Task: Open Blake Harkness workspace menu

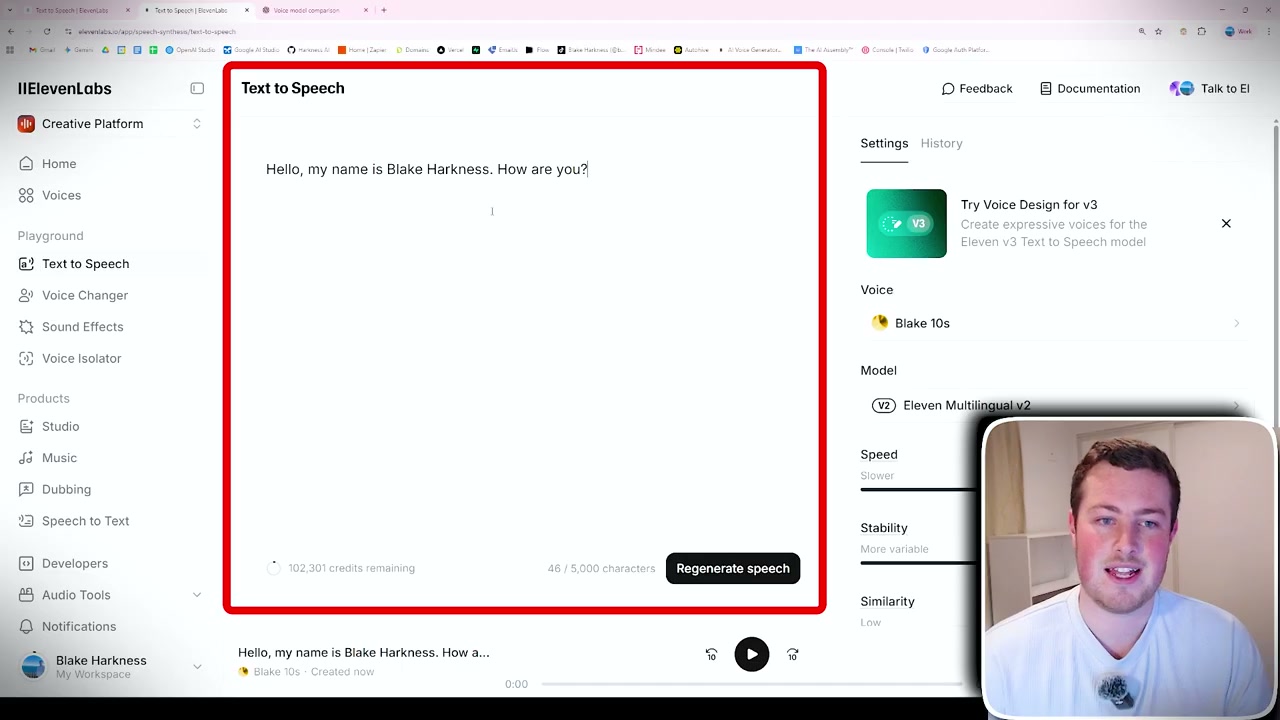Action: (109, 667)
